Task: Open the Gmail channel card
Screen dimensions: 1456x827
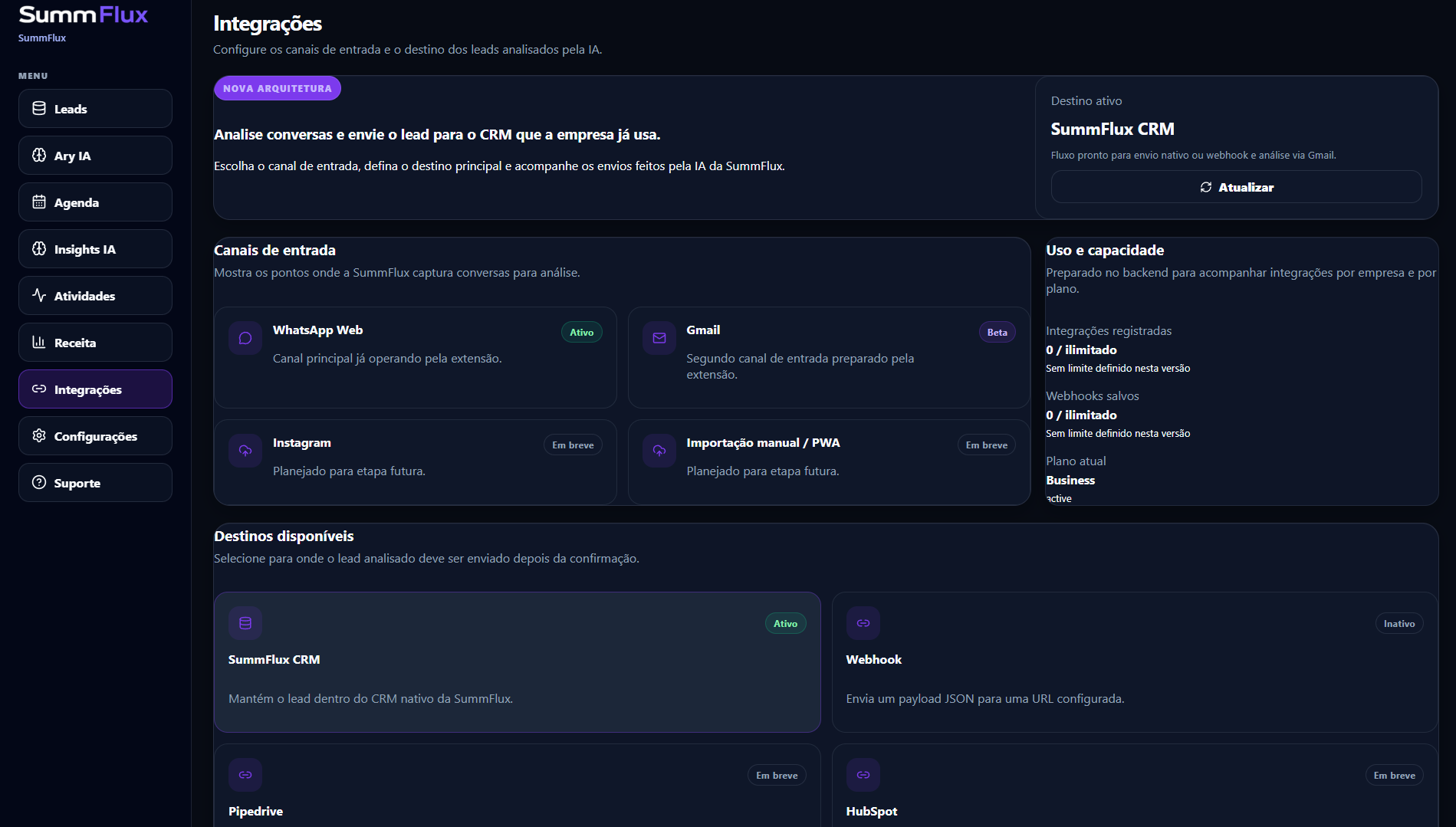Action: pos(829,358)
